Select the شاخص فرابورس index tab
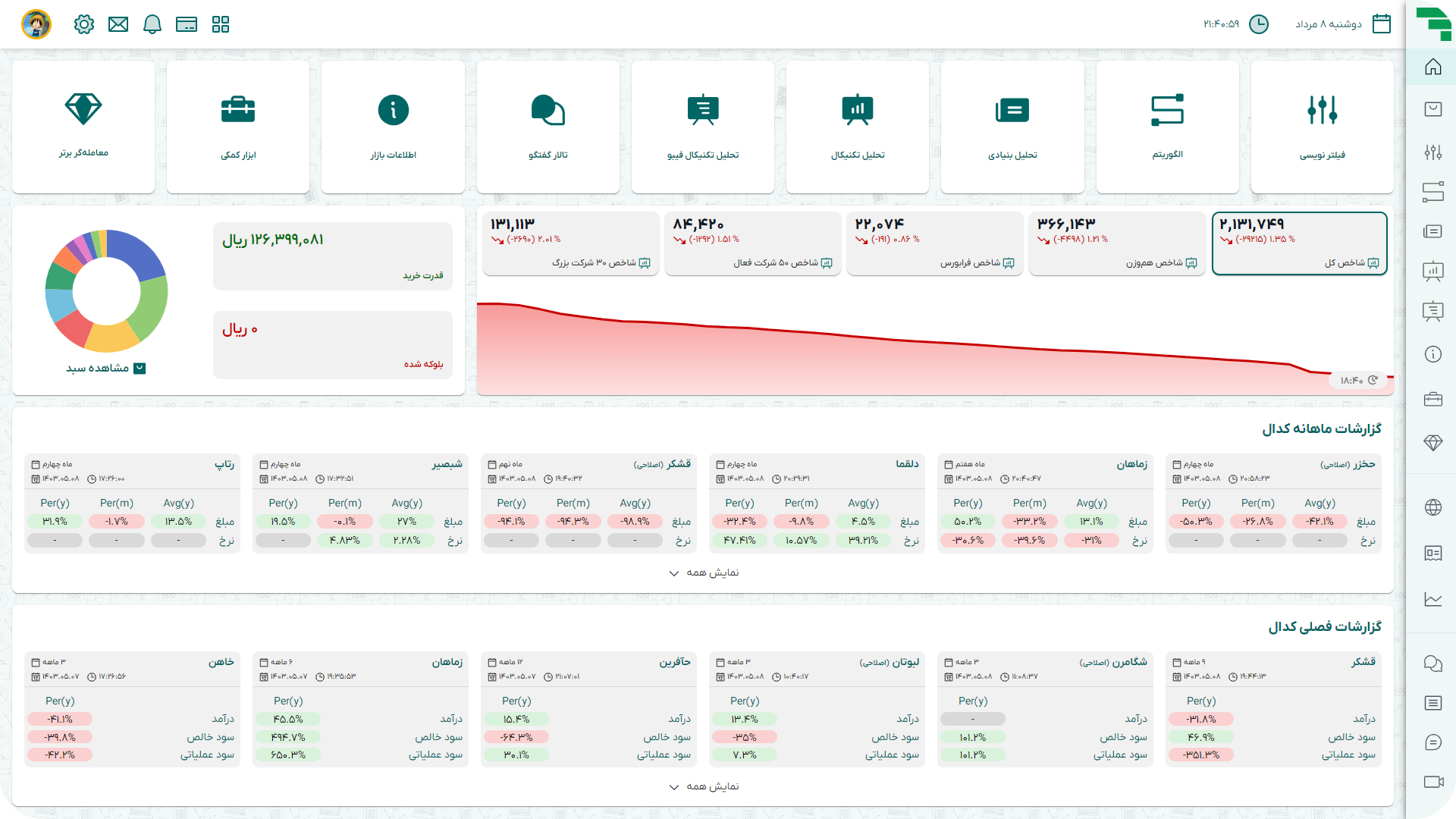 coord(935,243)
